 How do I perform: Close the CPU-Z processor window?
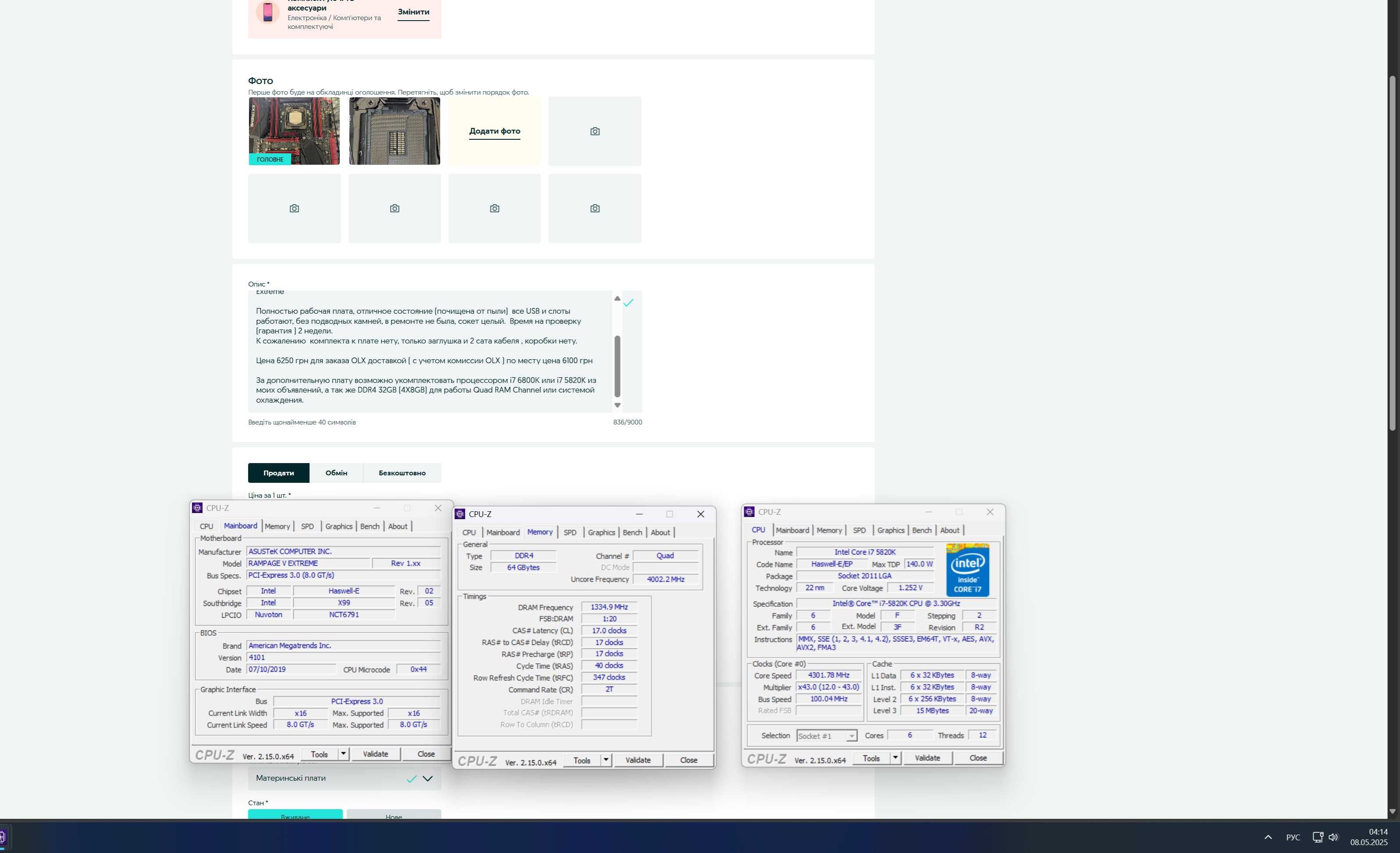(x=990, y=512)
